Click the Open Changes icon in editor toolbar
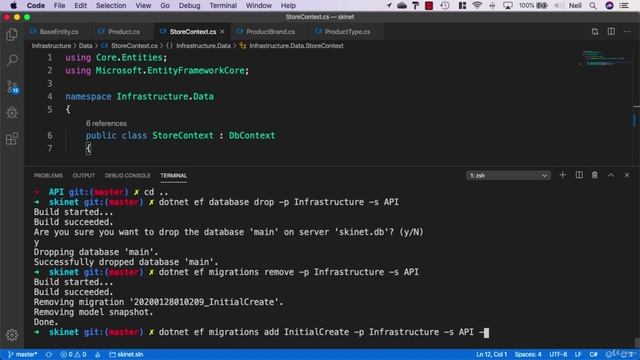Viewport: 640px width, 360px height. [595, 31]
